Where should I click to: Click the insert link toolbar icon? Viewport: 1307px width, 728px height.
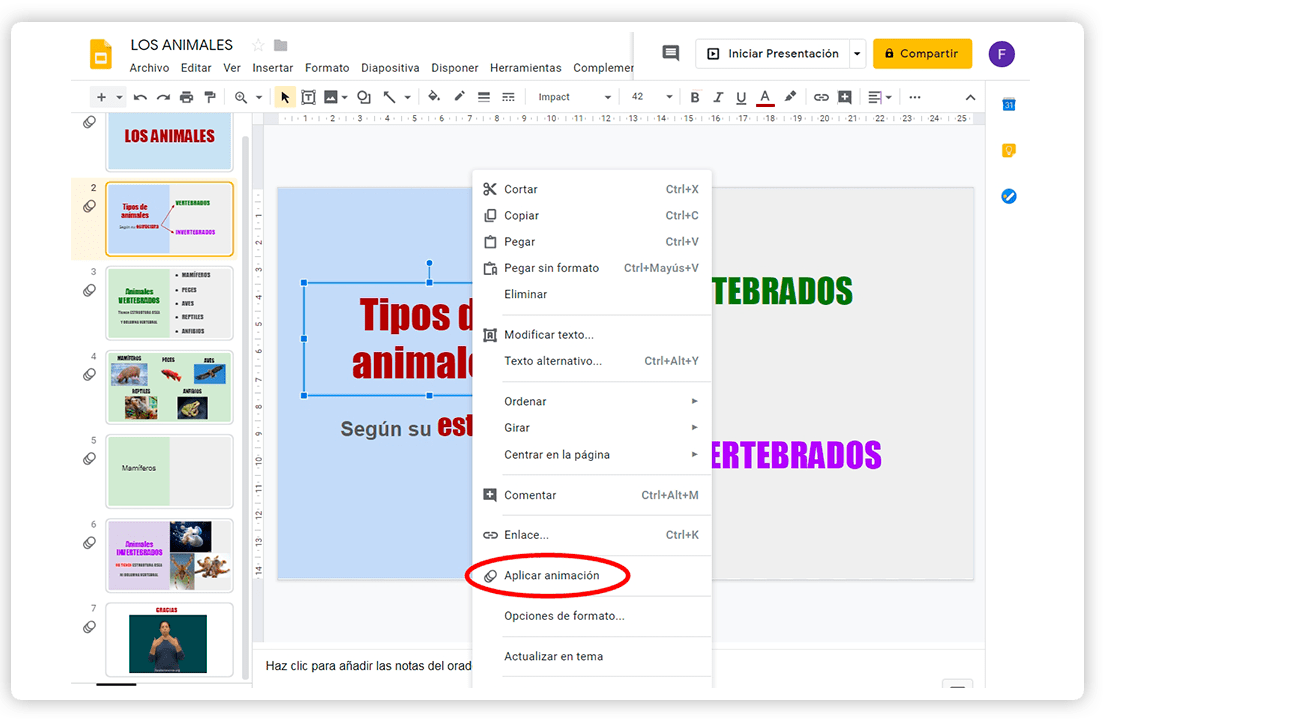click(x=821, y=97)
